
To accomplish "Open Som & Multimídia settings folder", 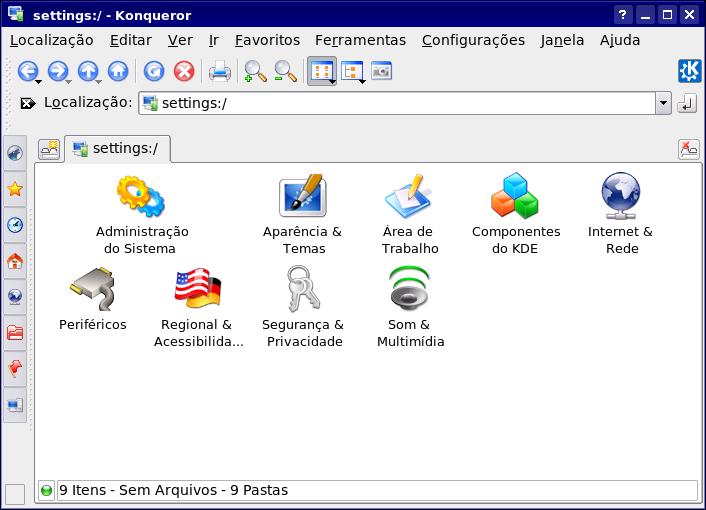I will [410, 307].
